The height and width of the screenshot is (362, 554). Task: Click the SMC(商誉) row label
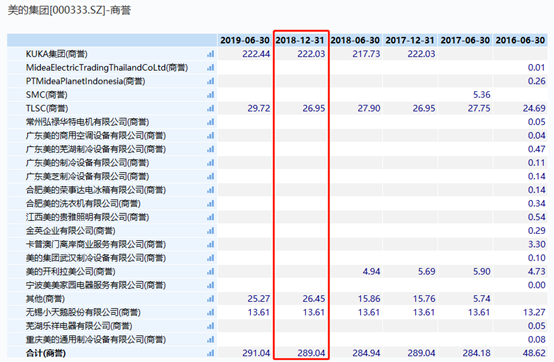47,95
